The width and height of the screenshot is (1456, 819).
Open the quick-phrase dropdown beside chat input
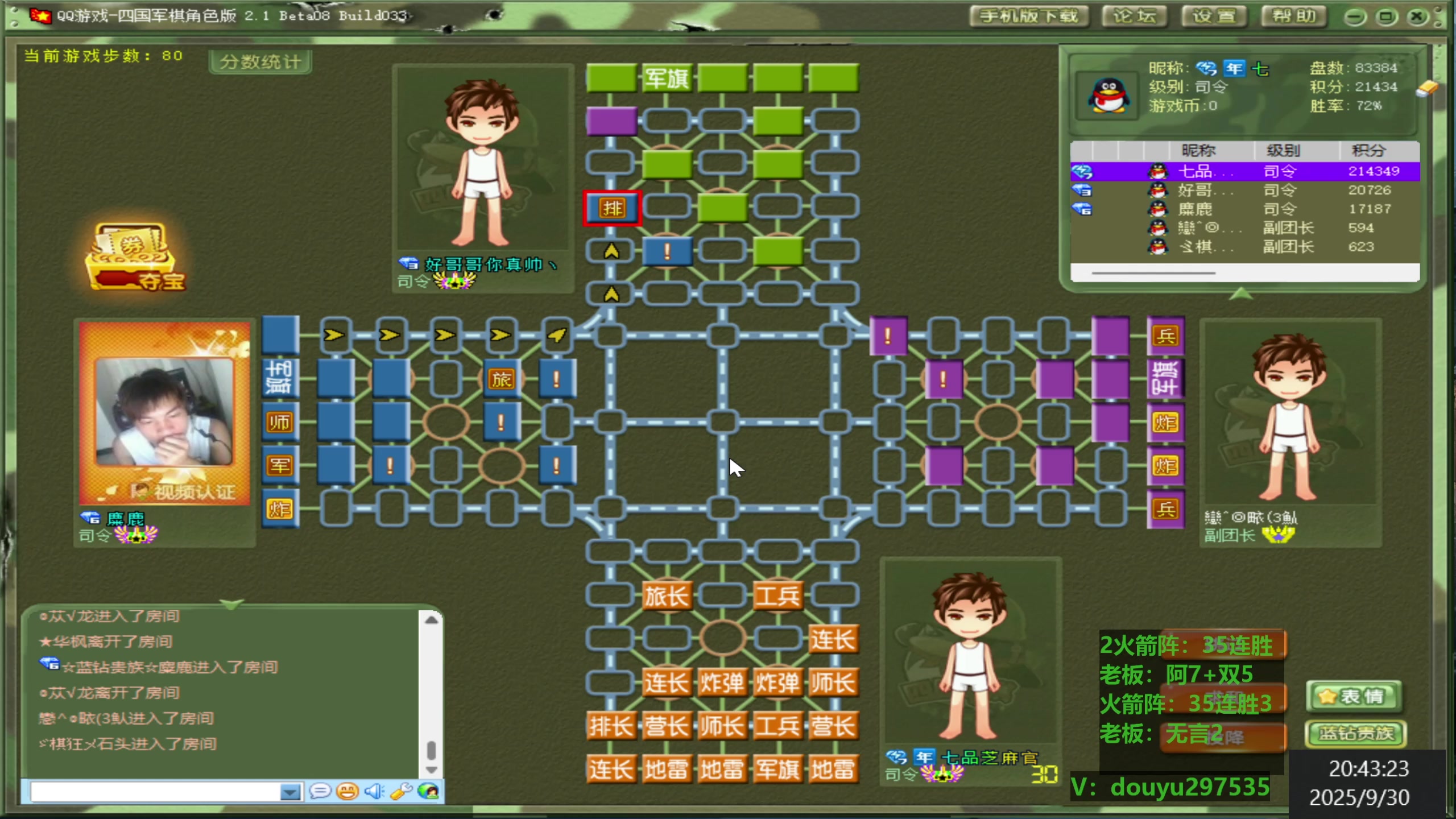(290, 791)
